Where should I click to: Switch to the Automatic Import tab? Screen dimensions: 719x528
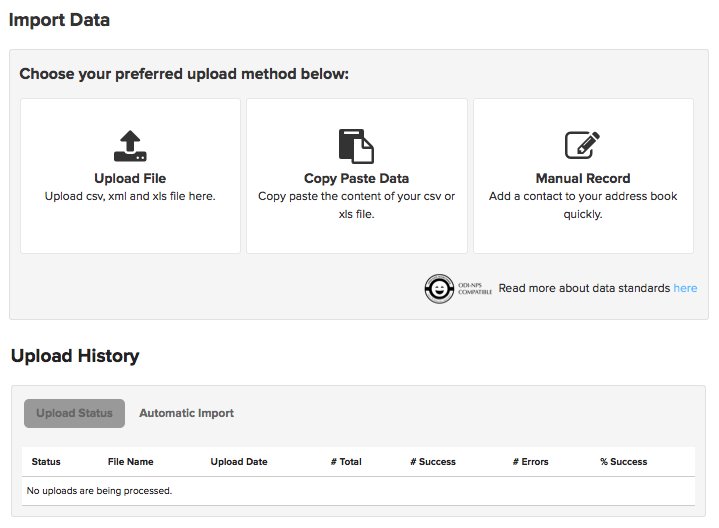[186, 413]
